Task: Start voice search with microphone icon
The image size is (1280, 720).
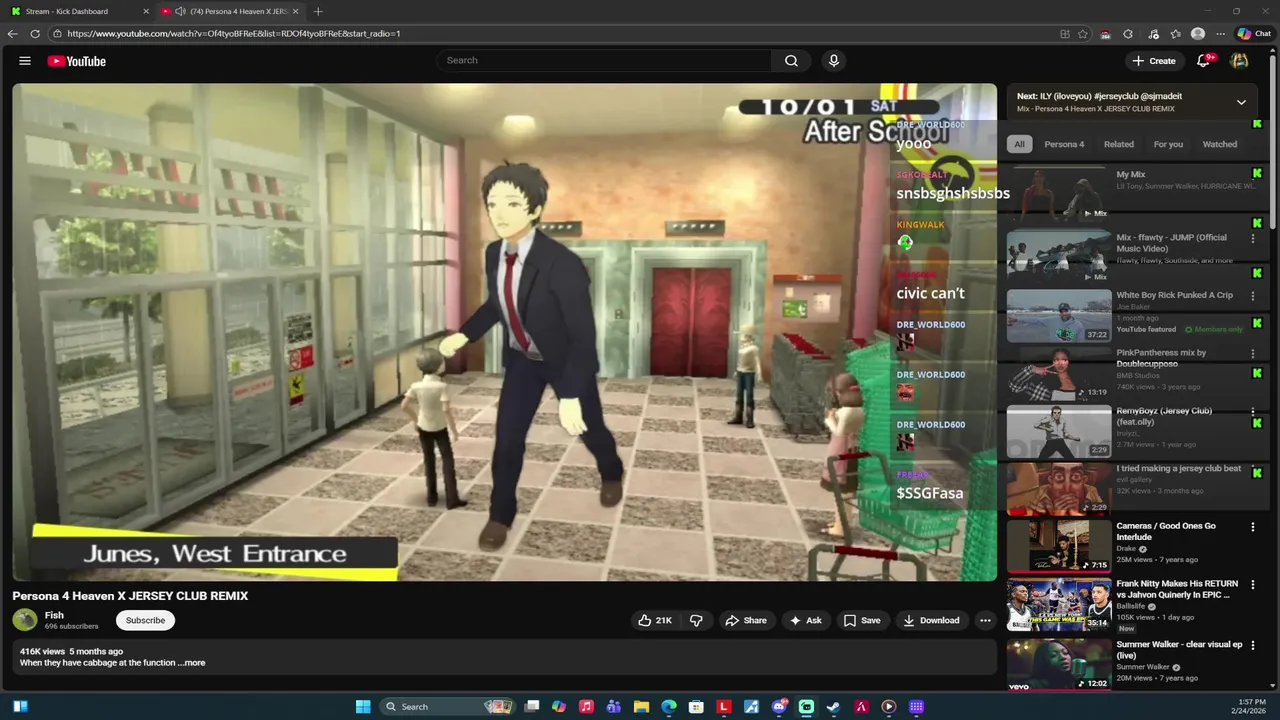Action: pos(834,61)
